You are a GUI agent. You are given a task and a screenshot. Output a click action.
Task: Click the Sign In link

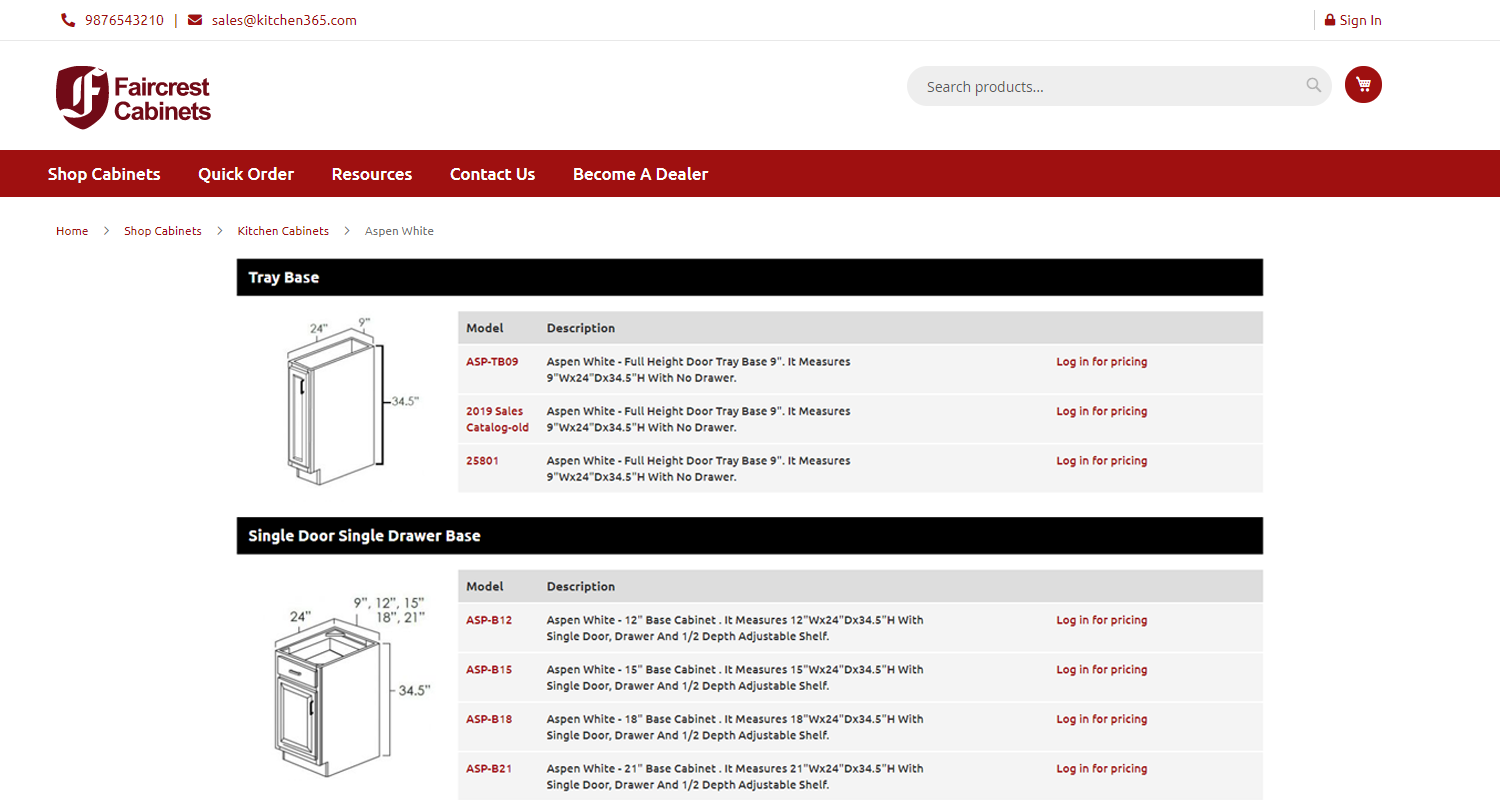pyautogui.click(x=1361, y=20)
